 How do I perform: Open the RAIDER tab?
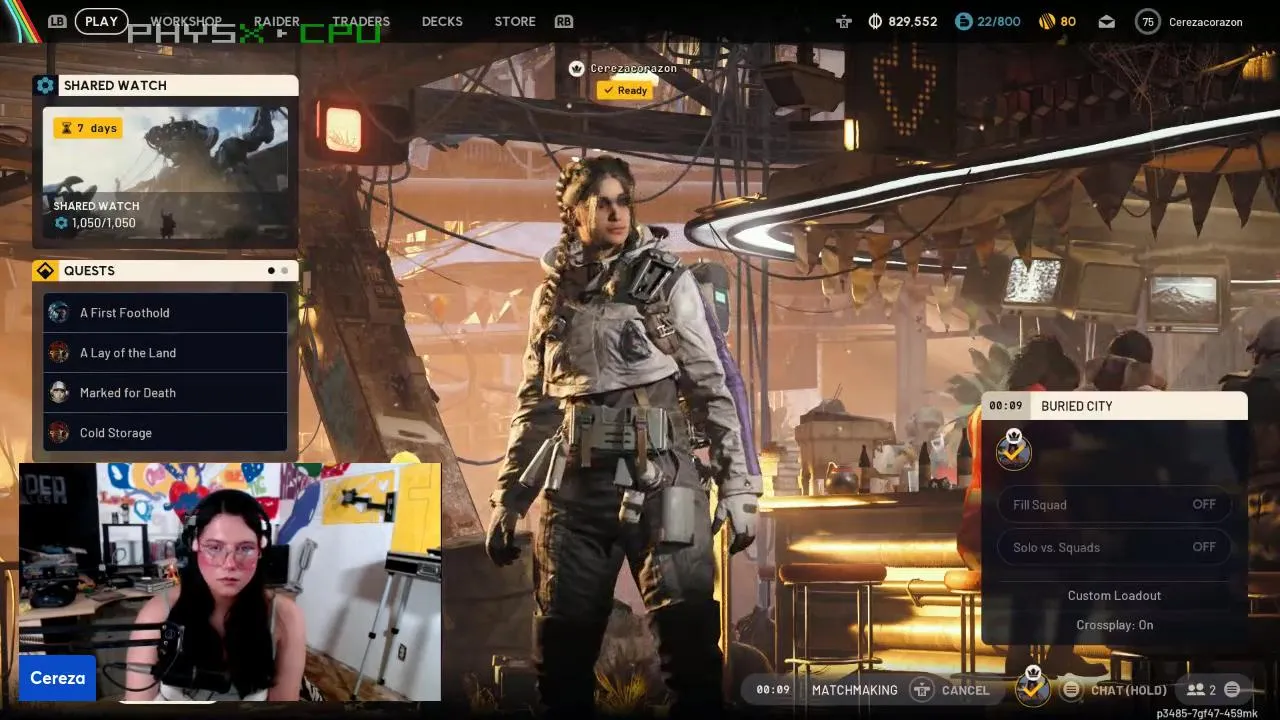[277, 21]
